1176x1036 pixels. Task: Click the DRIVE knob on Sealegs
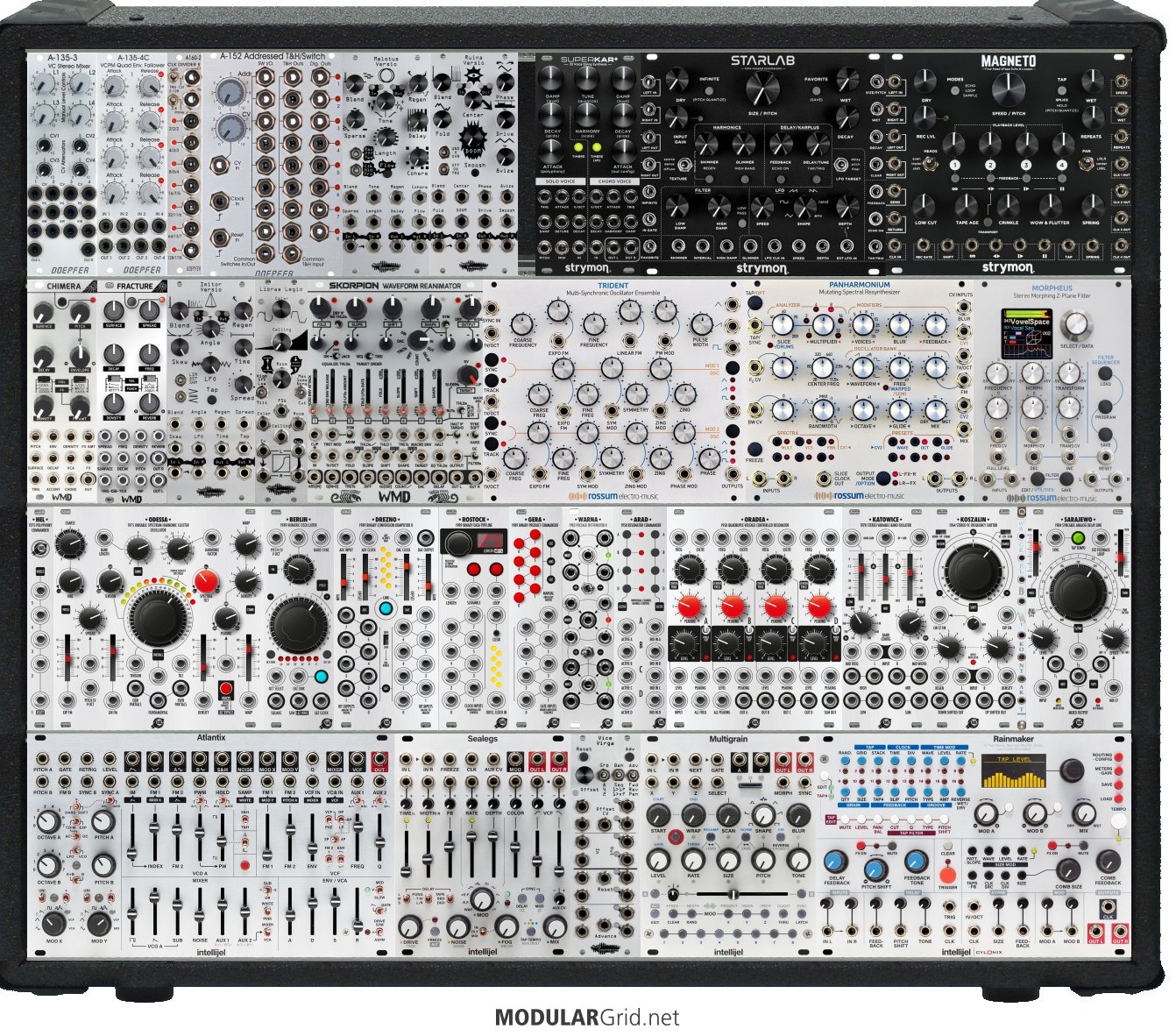coord(409,926)
